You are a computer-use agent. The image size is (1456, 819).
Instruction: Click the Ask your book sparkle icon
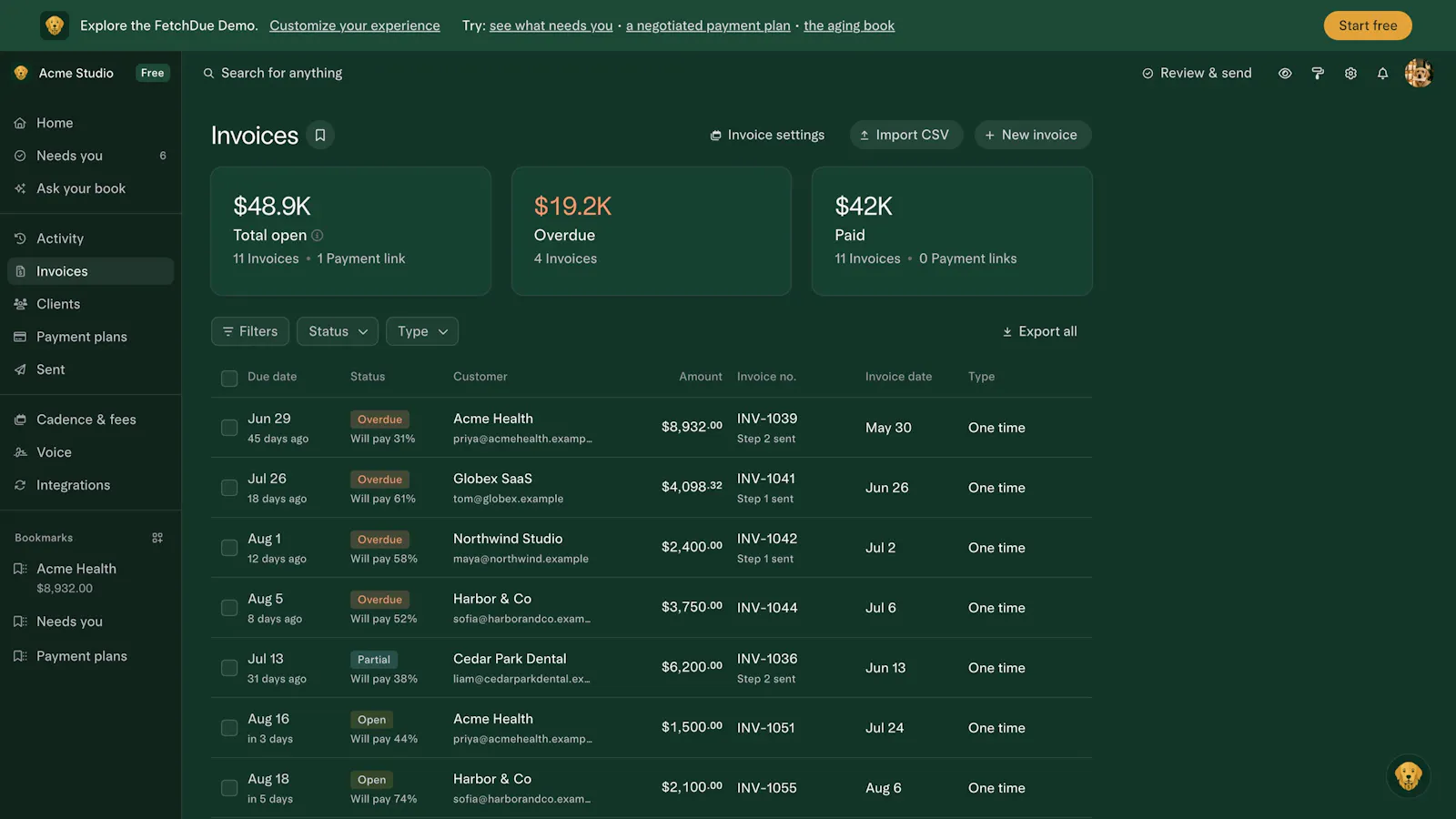(20, 188)
